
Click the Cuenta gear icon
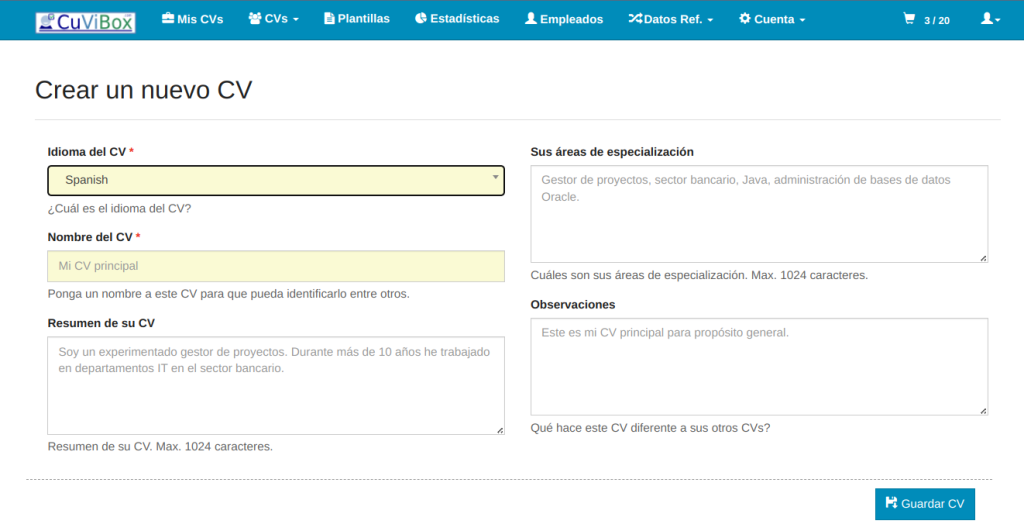coord(744,19)
